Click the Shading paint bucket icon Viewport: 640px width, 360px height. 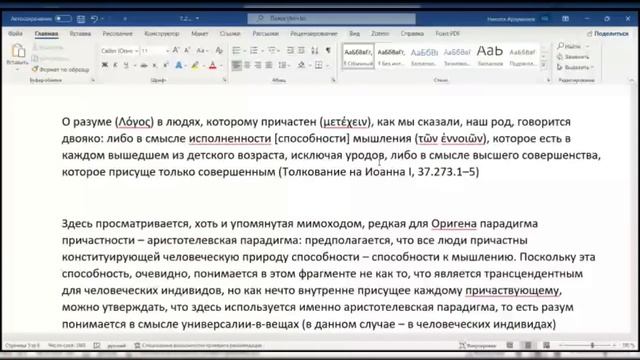[301, 65]
